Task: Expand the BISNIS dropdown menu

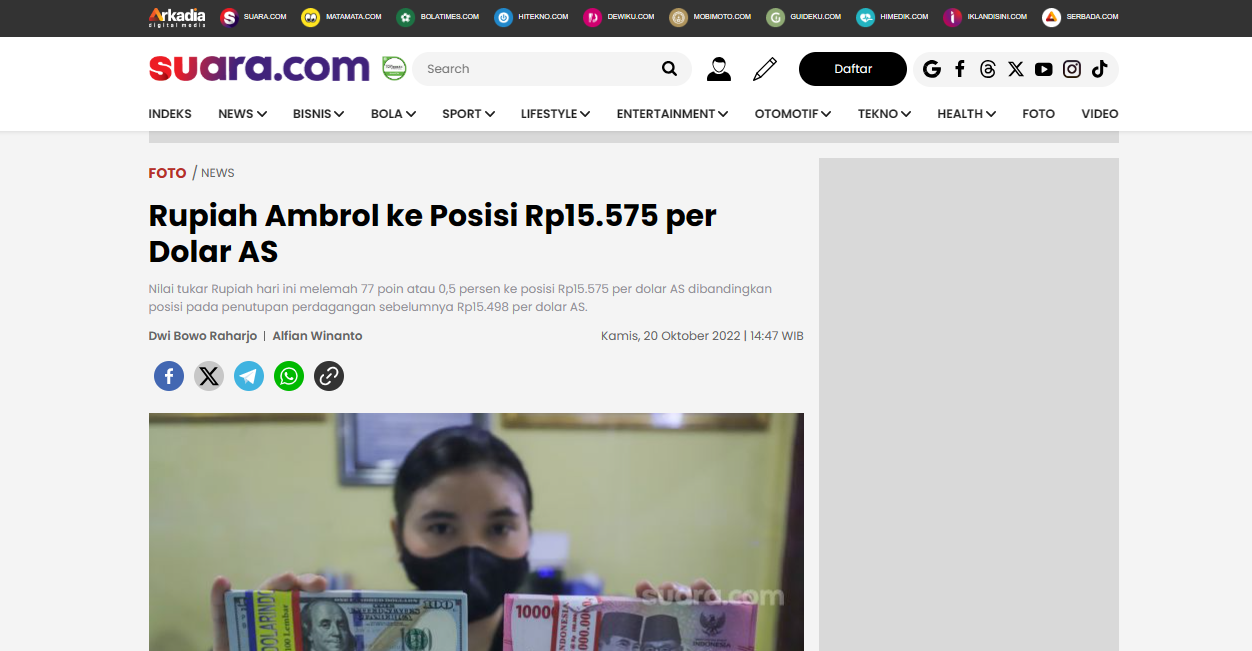Action: (319, 114)
